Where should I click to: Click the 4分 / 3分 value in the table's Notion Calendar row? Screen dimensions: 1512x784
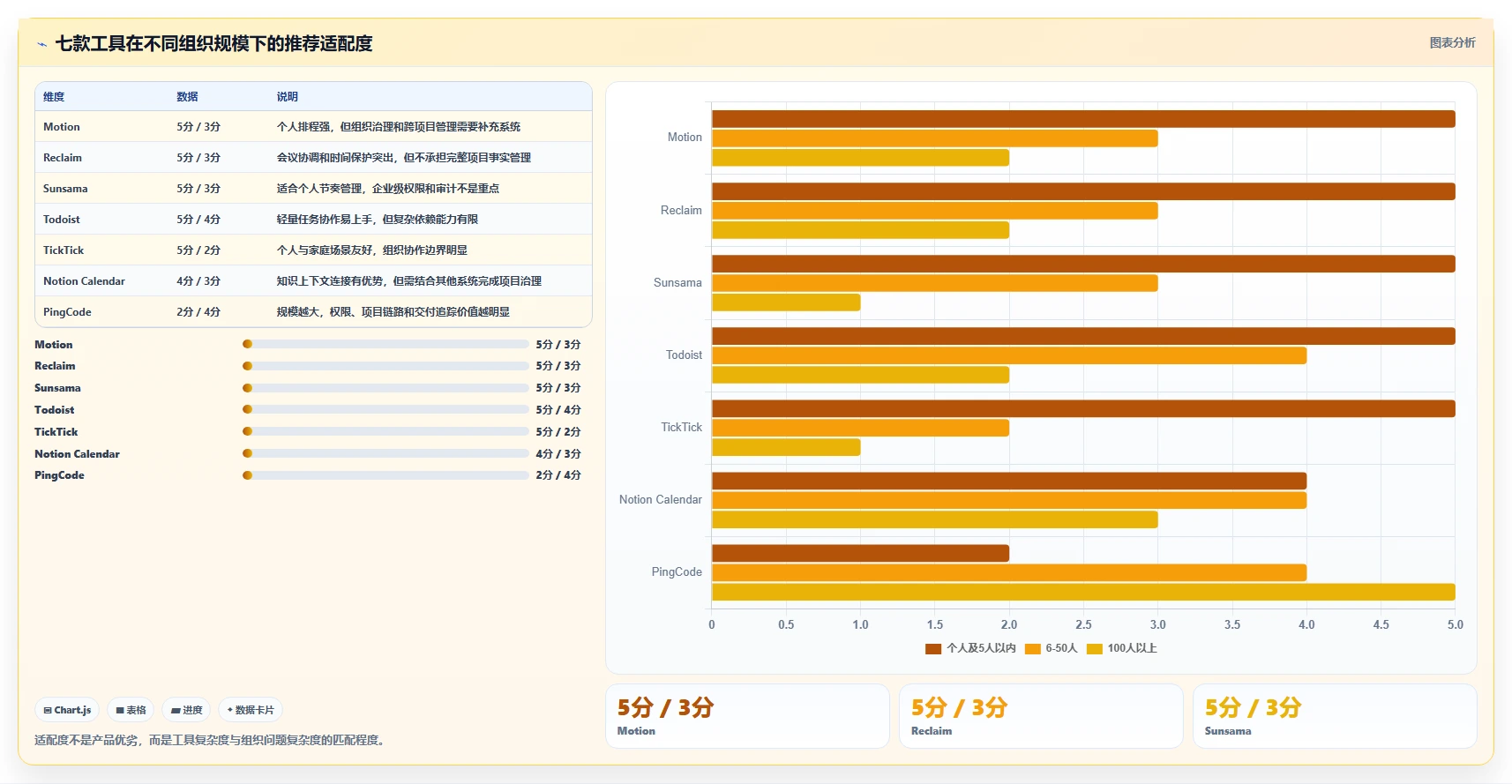click(198, 281)
